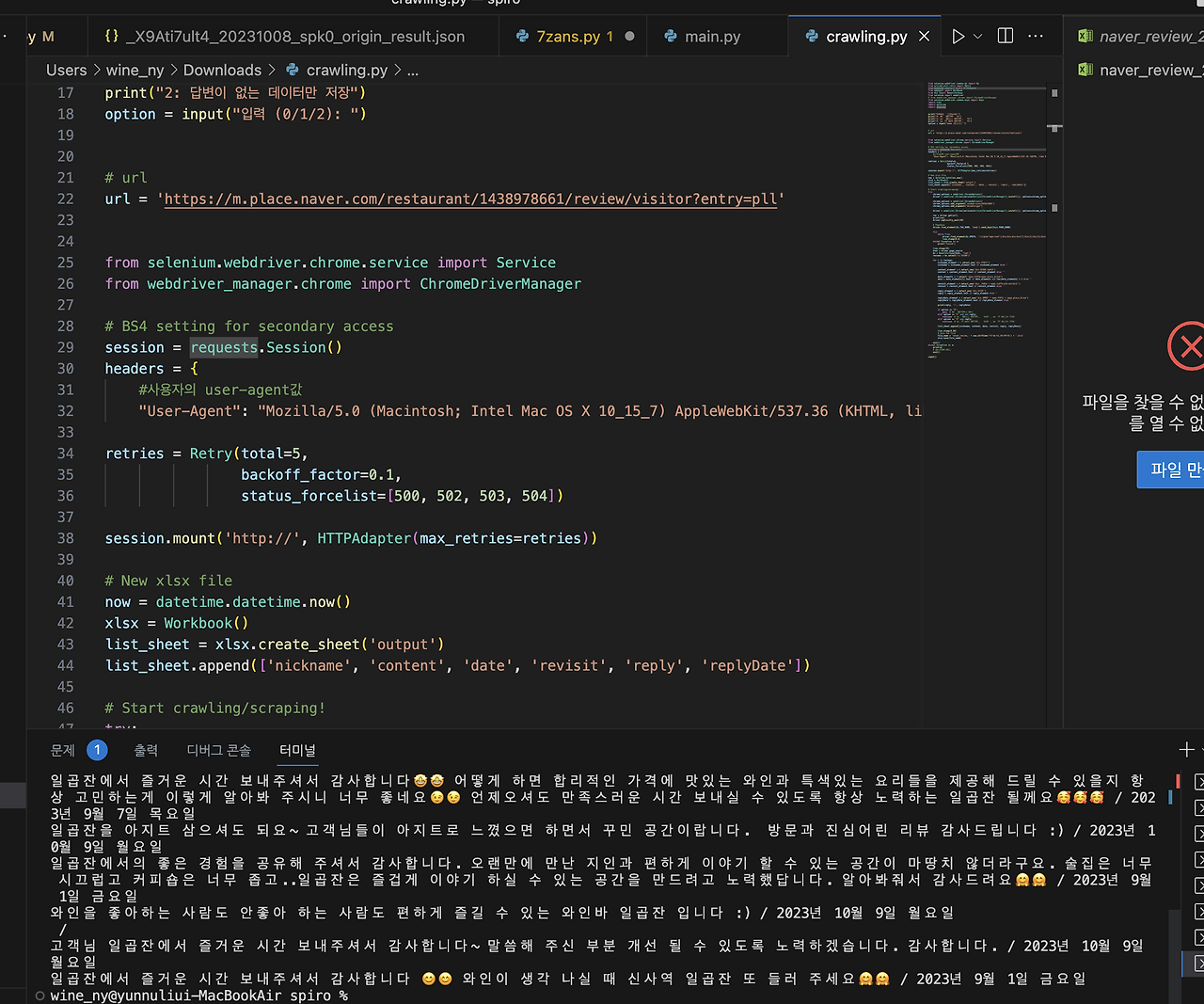Viewport: 1204px width, 1004px height.
Task: Open the Naver place URL link
Action: (x=470, y=199)
